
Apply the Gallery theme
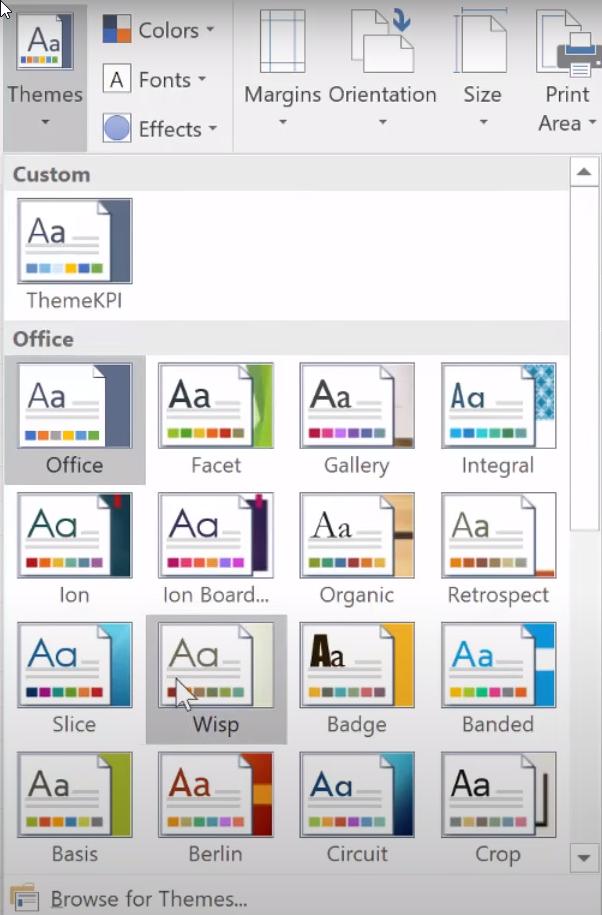click(357, 420)
